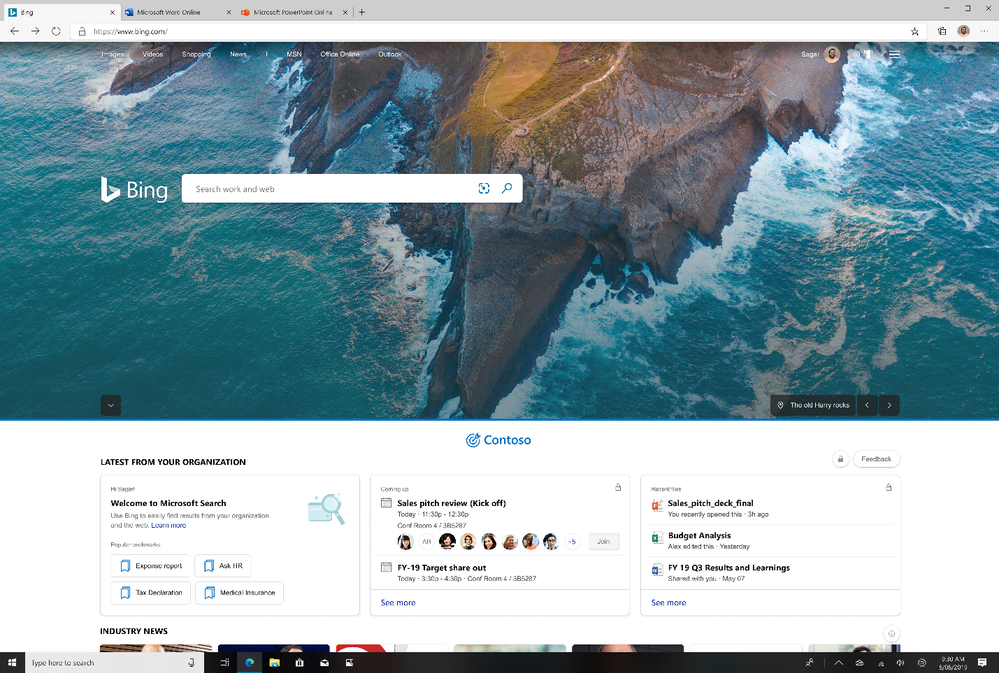
Task: Show hidden tray icons chevron
Action: (838, 663)
